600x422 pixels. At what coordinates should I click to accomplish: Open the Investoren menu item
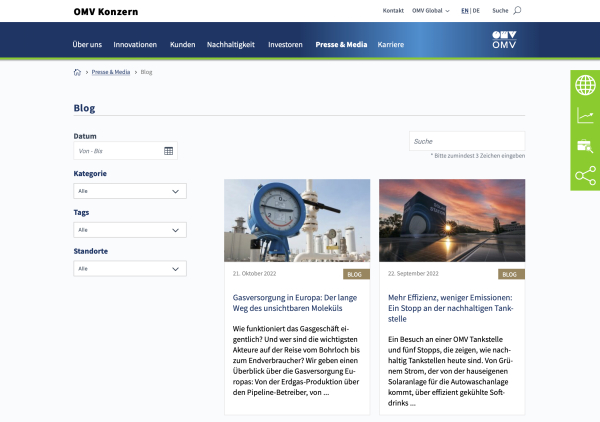285,45
